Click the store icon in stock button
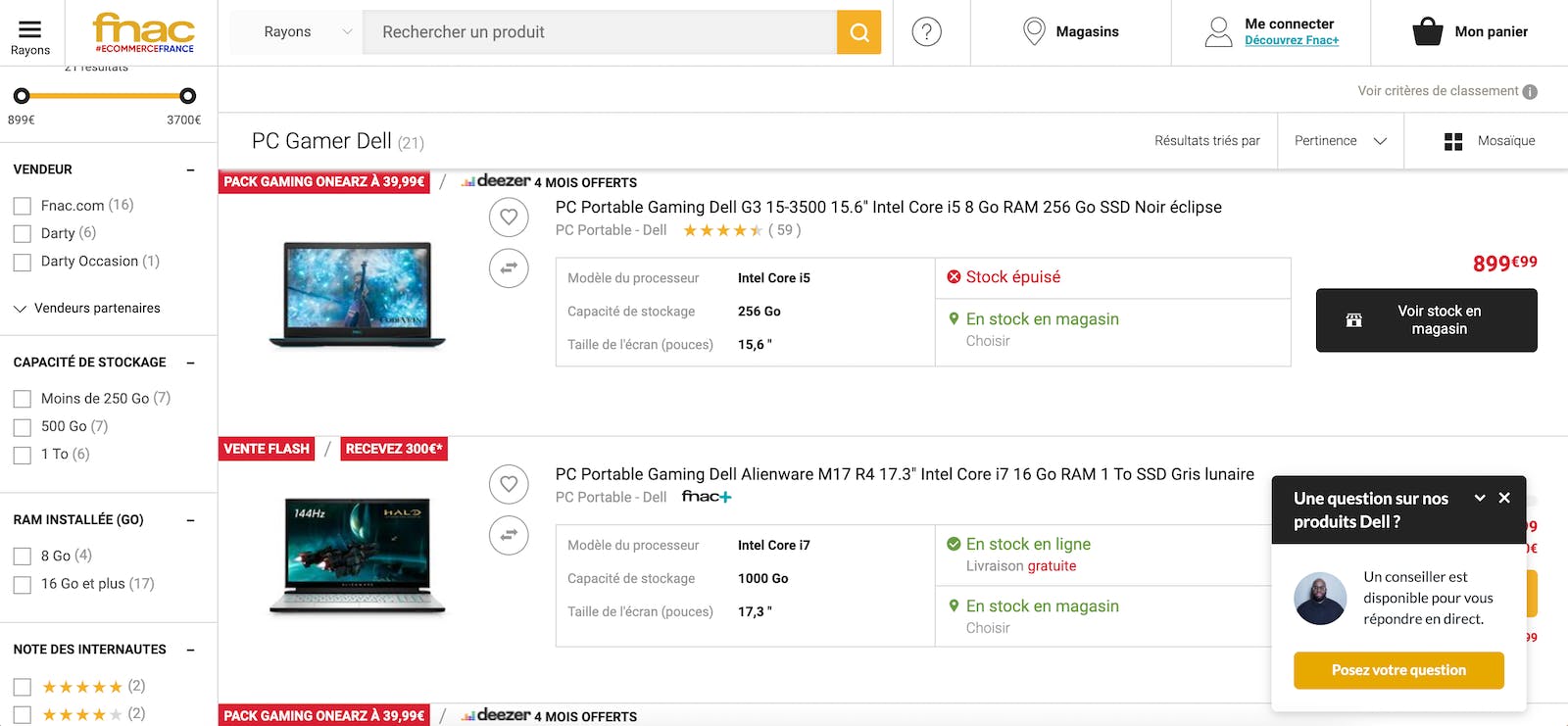Viewport: 1568px width, 726px height. click(1353, 320)
